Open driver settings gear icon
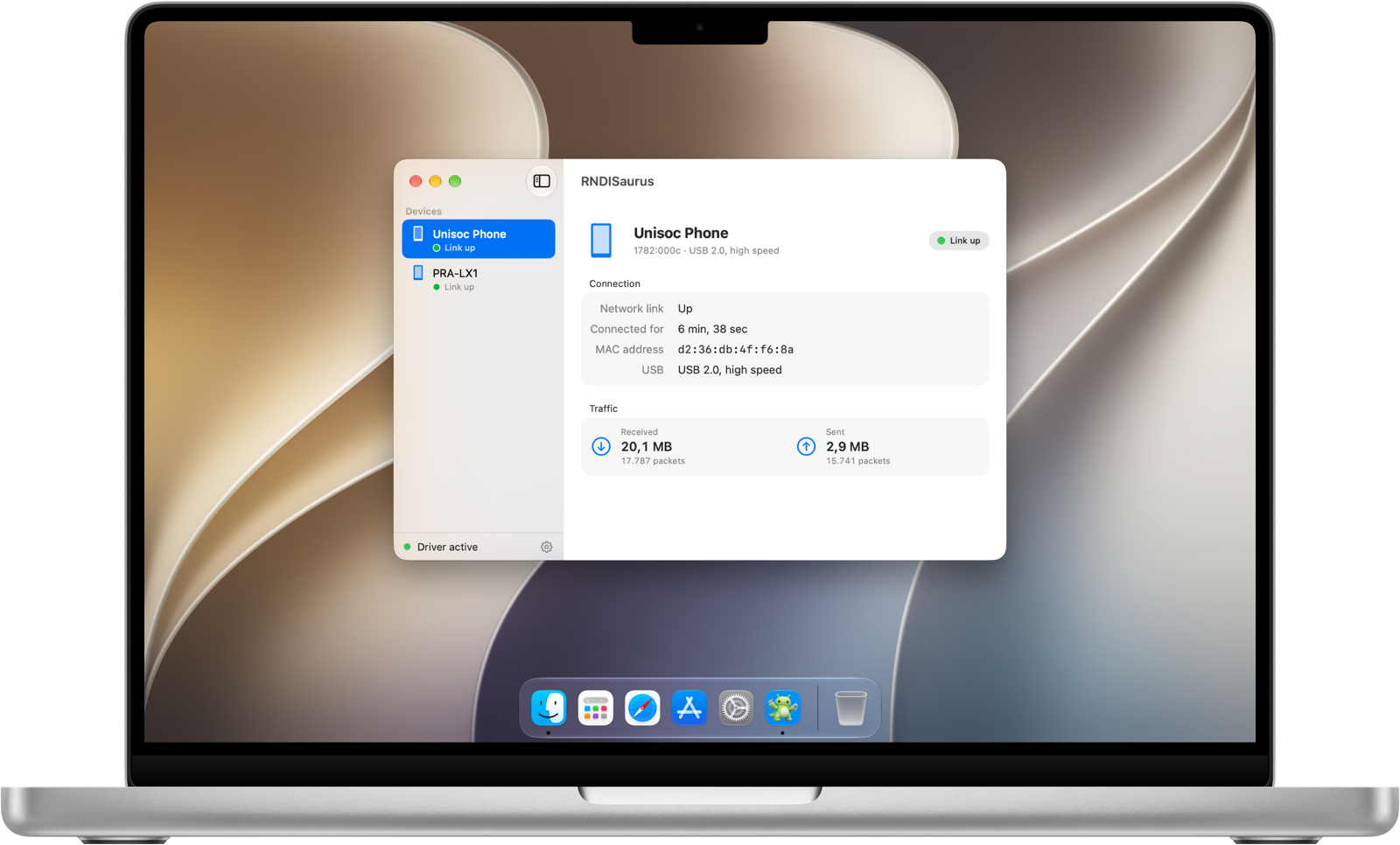This screenshot has width=1400, height=845. click(546, 547)
